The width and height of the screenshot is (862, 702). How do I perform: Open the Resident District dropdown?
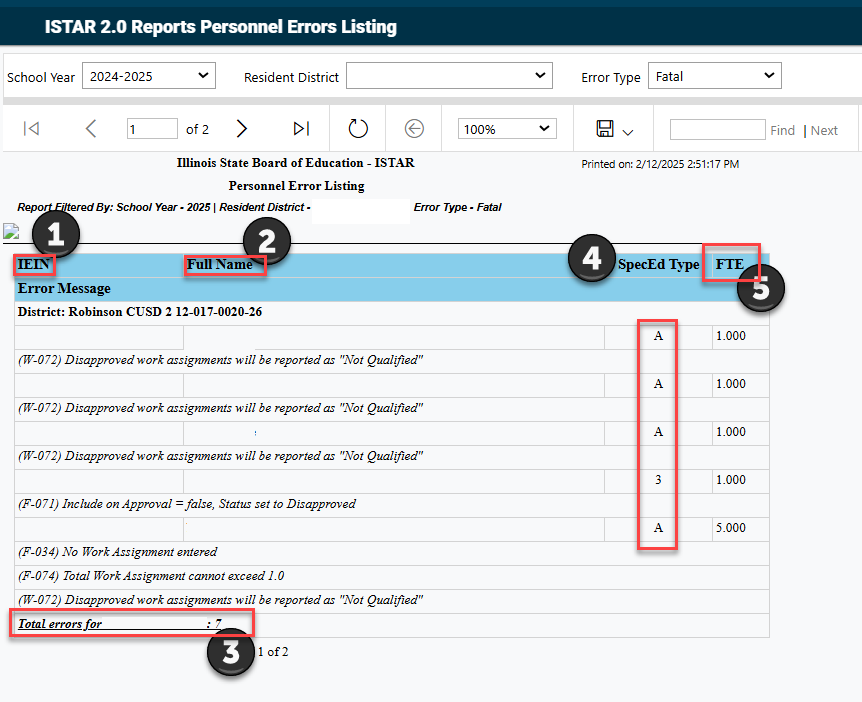point(449,76)
